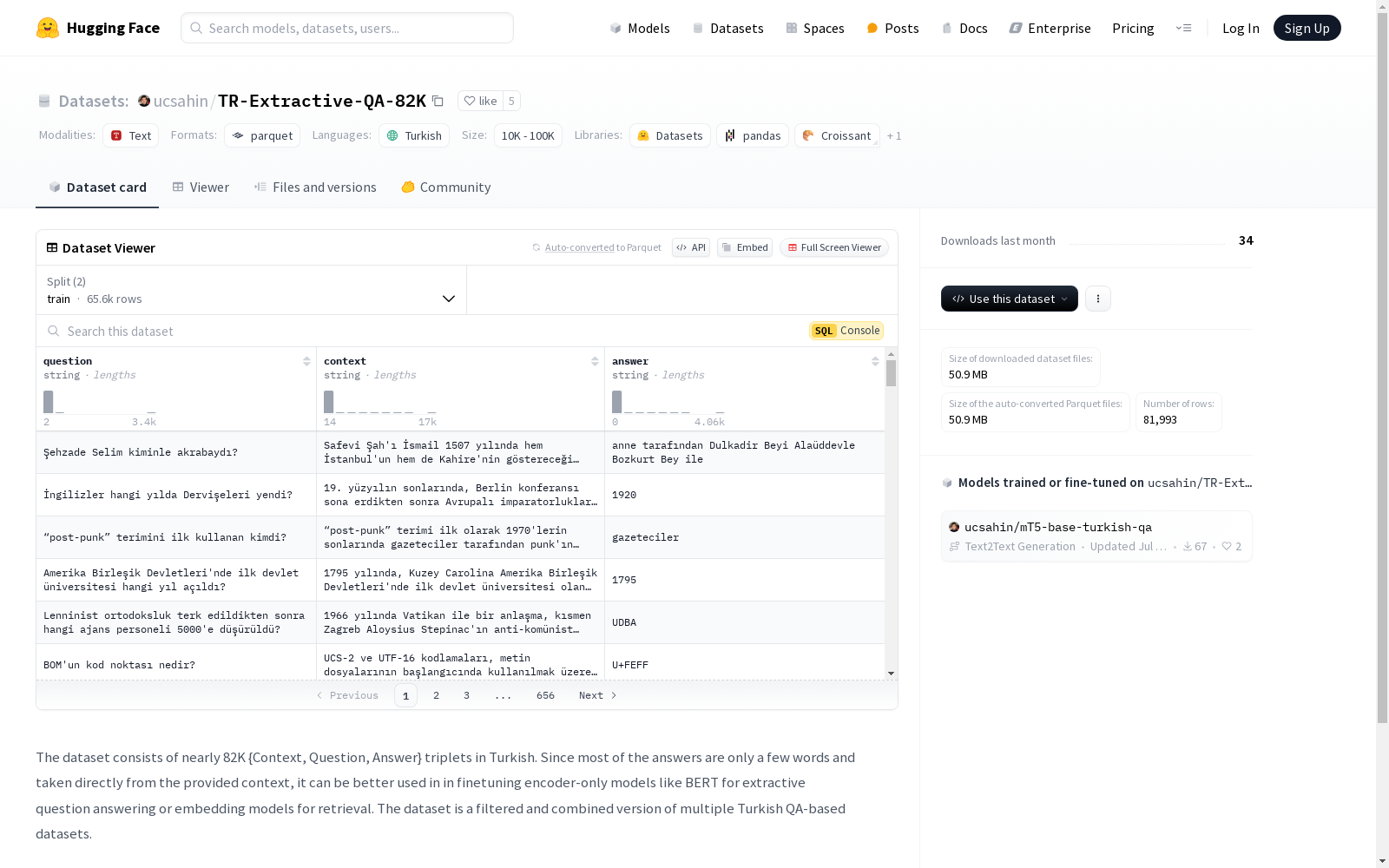Click the context lengths histogram

tap(380, 402)
